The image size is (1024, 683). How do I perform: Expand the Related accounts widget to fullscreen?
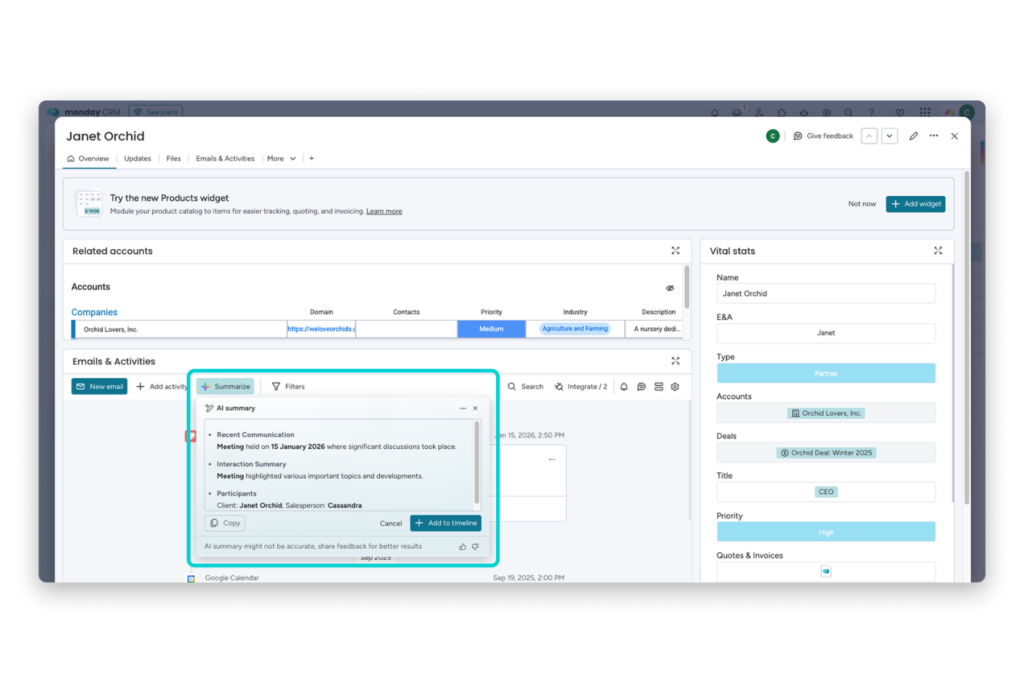675,251
